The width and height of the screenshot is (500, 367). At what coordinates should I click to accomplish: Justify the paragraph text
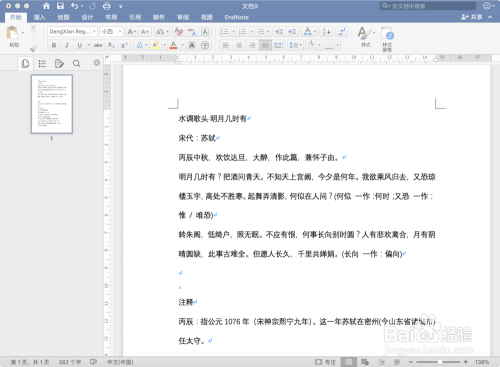(x=265, y=45)
